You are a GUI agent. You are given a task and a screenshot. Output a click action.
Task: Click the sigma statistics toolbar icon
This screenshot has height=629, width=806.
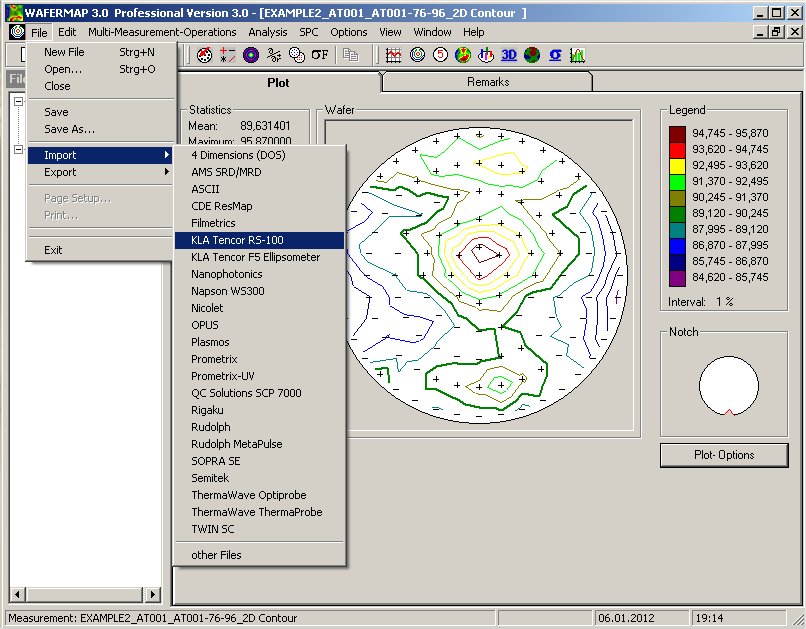tap(555, 55)
